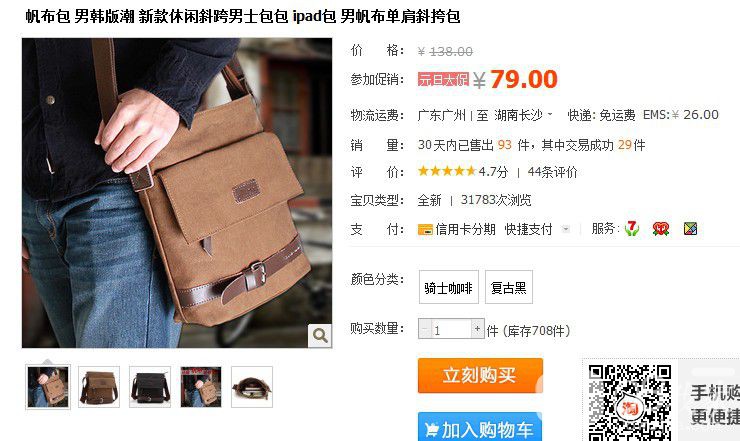Click the red heart service icon
The width and height of the screenshot is (740, 441).
[661, 229]
